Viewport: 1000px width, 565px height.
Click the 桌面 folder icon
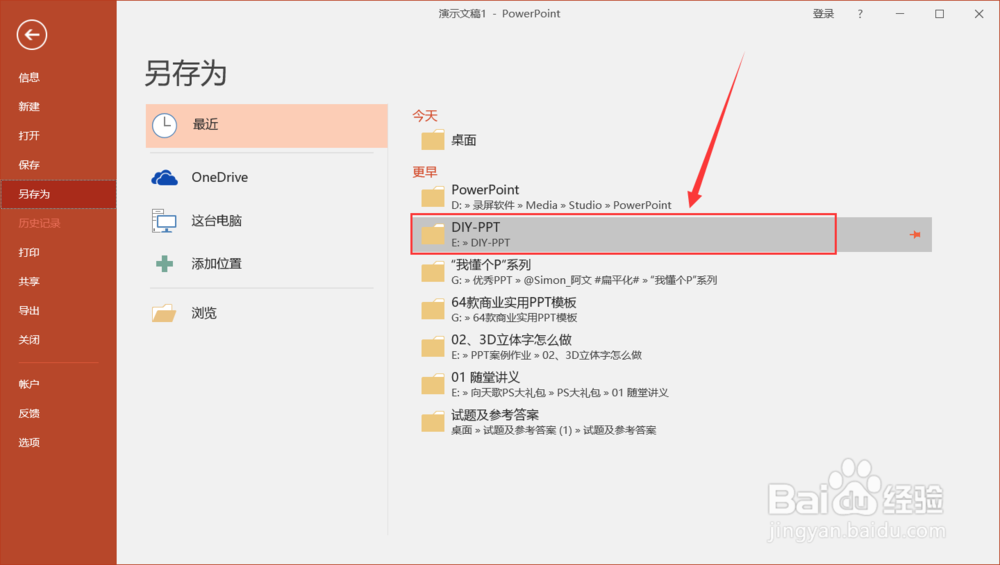tap(432, 140)
